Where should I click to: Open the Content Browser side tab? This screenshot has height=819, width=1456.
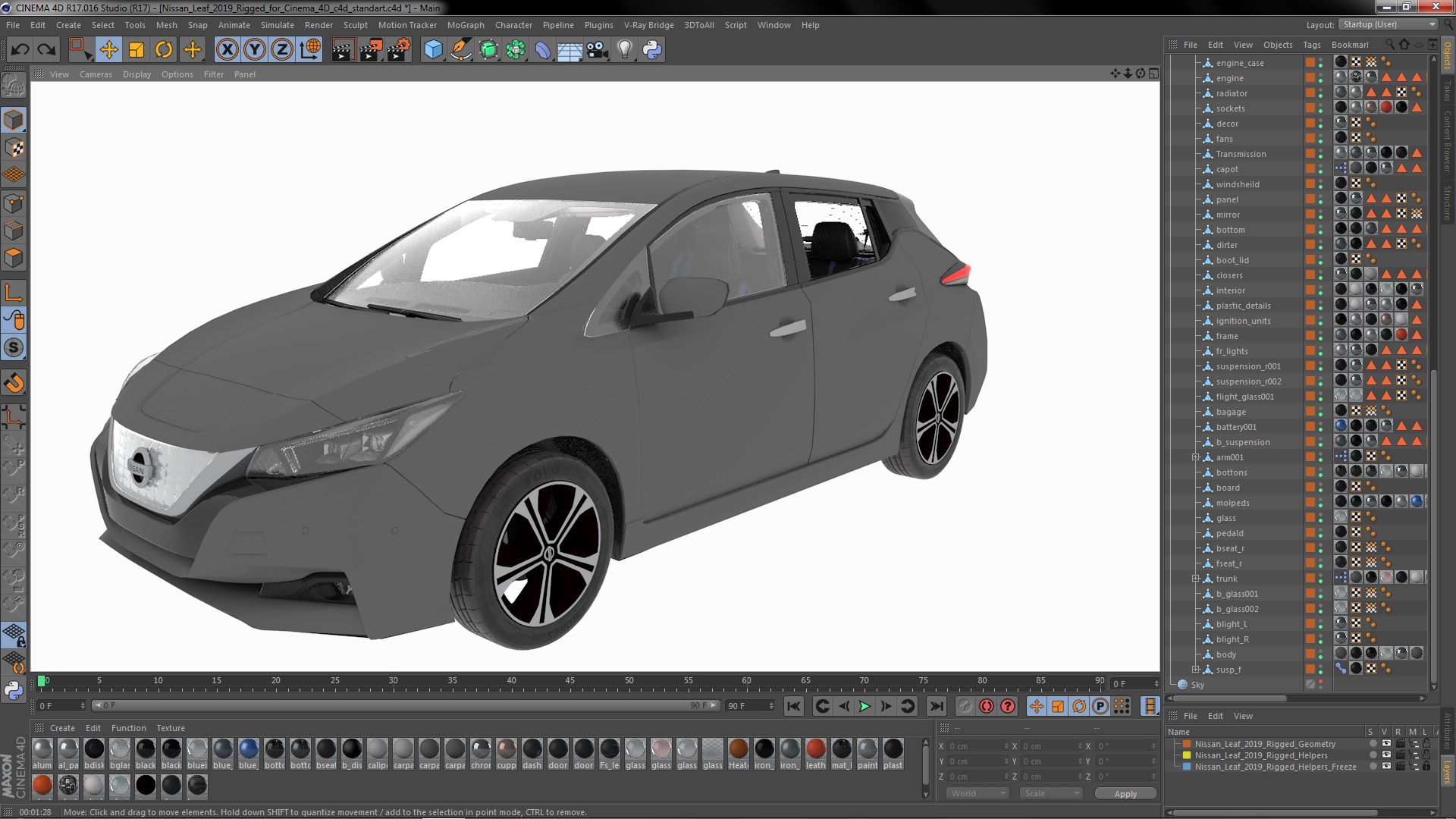pyautogui.click(x=1448, y=141)
